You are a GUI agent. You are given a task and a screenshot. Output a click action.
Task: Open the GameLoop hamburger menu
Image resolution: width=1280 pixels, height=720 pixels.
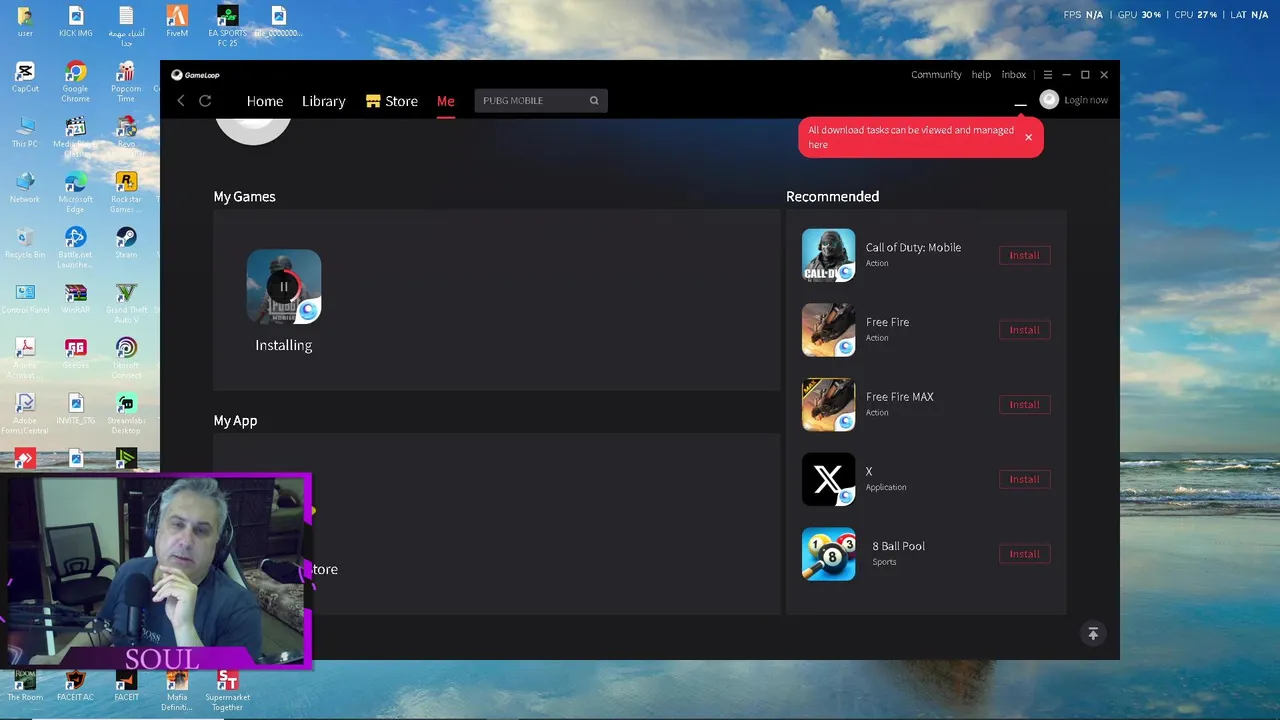tap(1047, 75)
